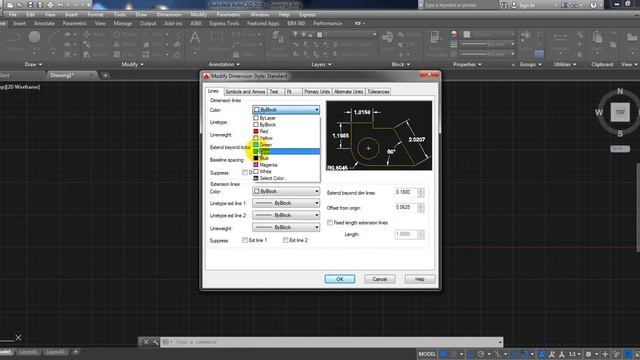Click the Save icon in quick access toolbar
The image size is (640, 360).
click(x=30, y=5)
